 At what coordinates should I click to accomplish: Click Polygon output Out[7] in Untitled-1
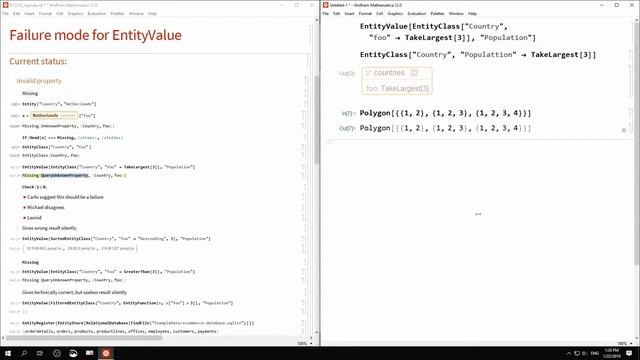coord(445,128)
